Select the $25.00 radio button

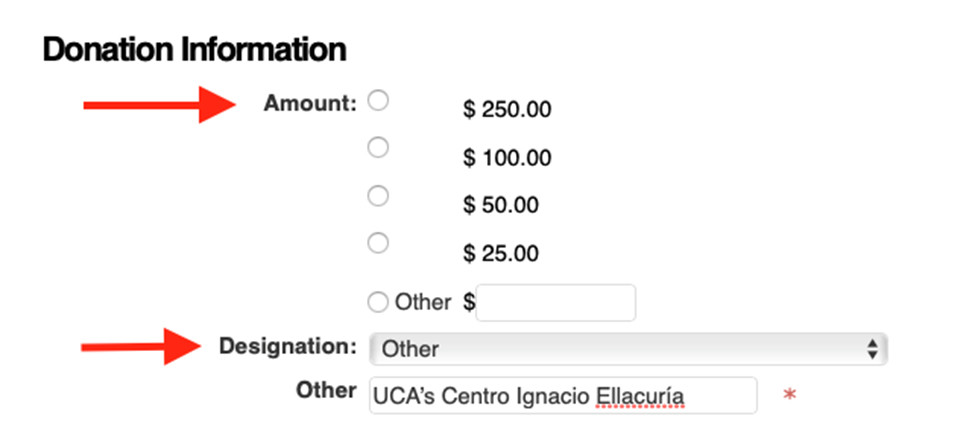tap(378, 243)
